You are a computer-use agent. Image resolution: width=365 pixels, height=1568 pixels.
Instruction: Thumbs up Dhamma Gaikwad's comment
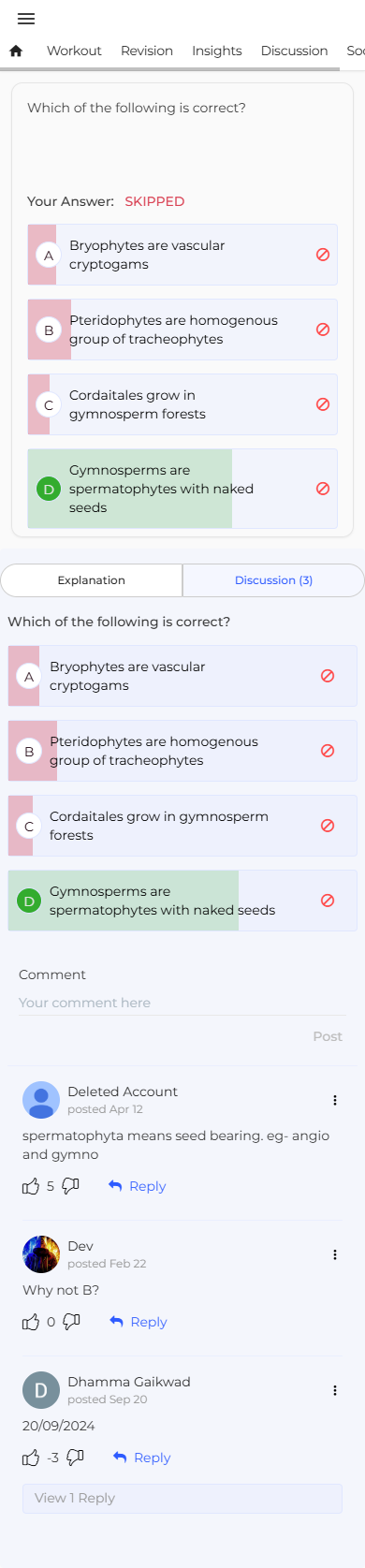31,1458
